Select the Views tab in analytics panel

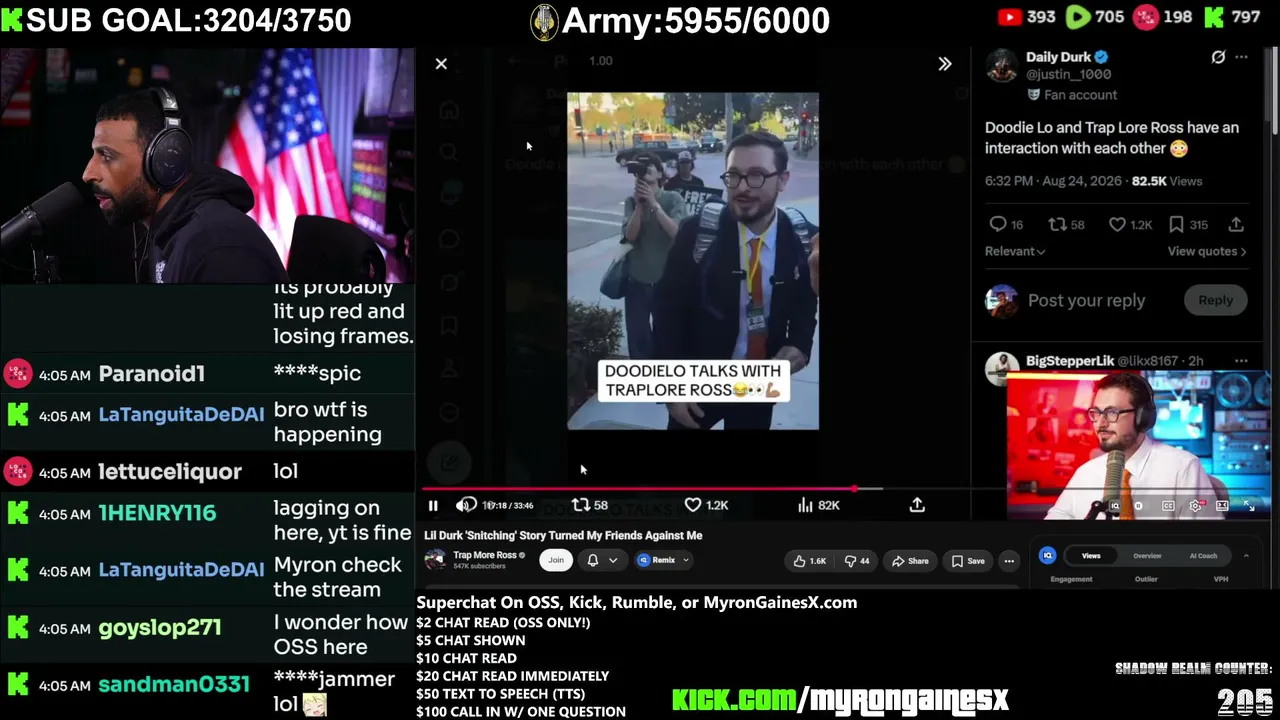tap(1091, 556)
